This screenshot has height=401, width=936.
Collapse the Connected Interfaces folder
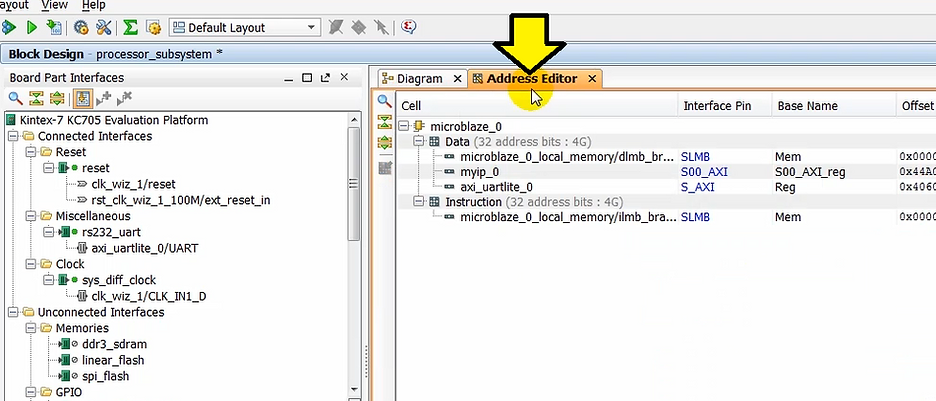(x=13, y=136)
